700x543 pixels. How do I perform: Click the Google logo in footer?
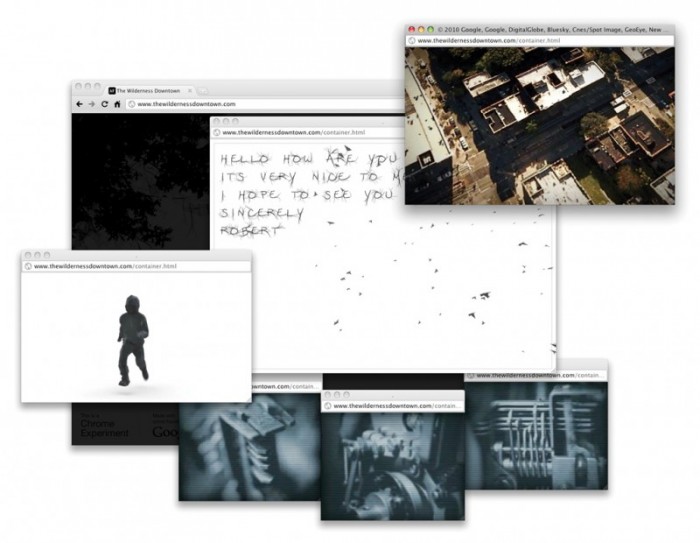[165, 432]
